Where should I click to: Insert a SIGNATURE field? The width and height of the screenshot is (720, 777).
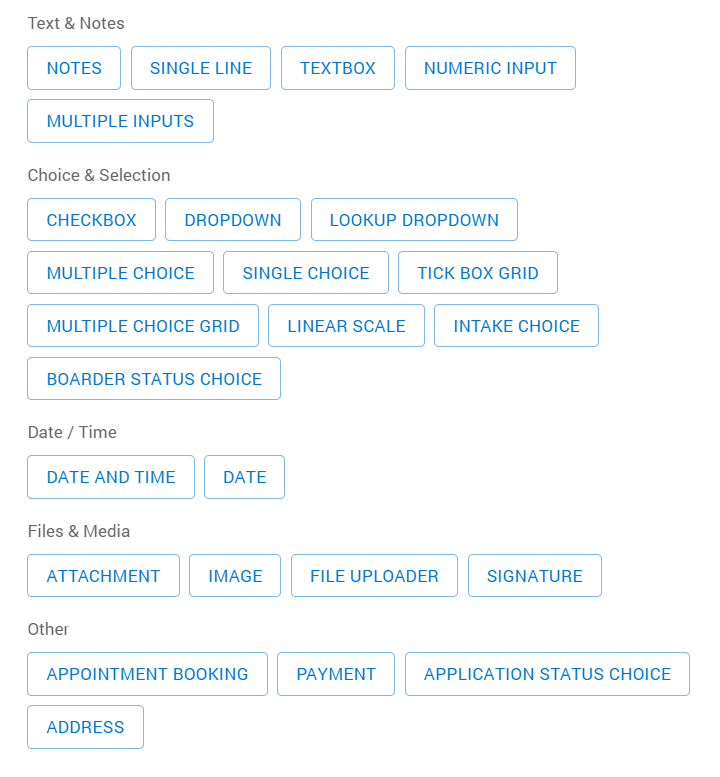pyautogui.click(x=535, y=576)
